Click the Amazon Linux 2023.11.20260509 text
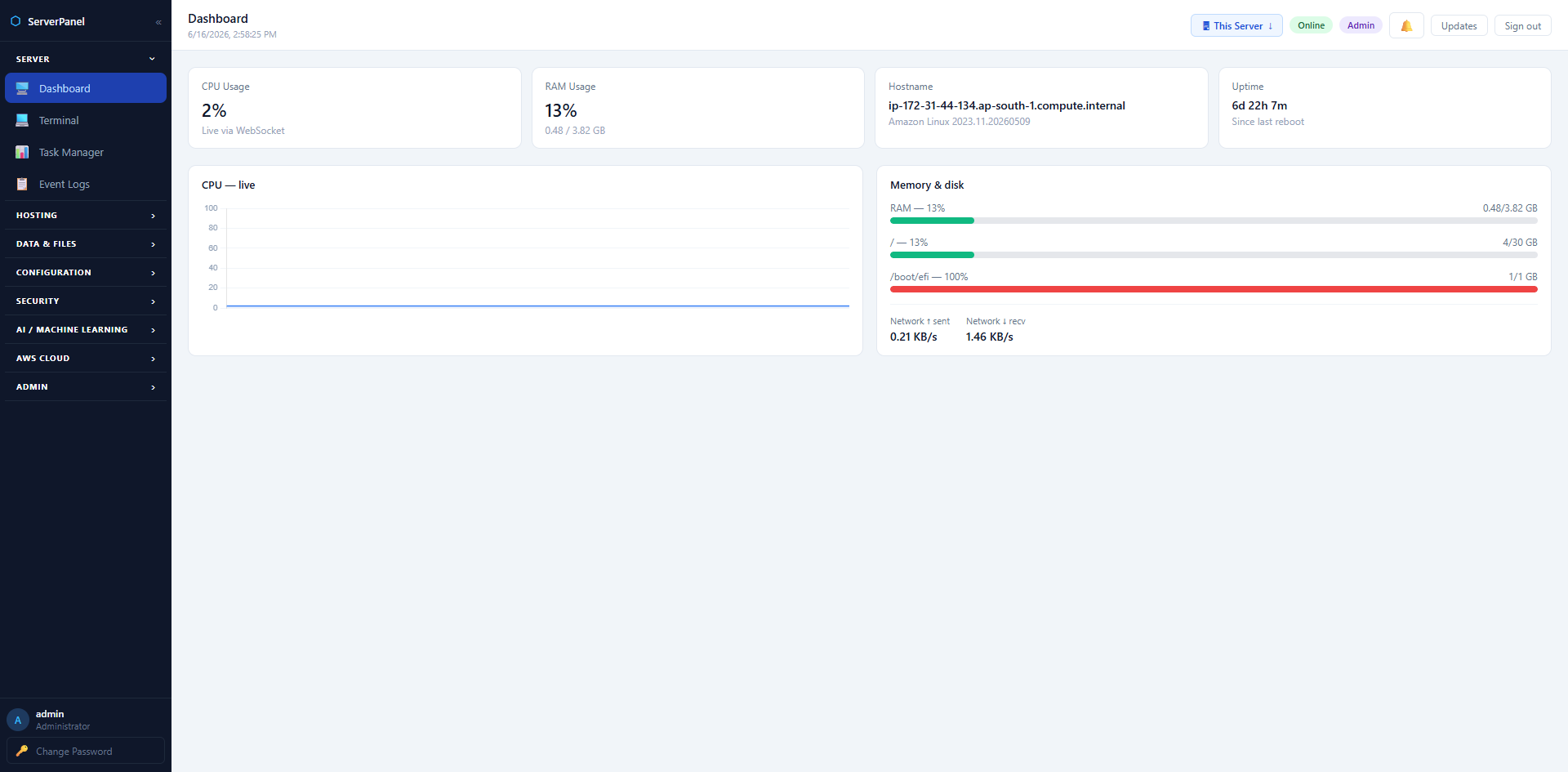 click(960, 122)
